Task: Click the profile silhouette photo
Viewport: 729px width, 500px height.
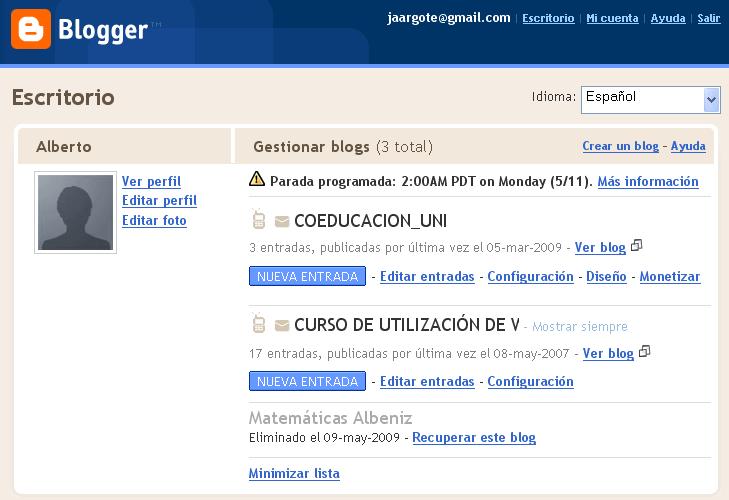Action: (75, 213)
